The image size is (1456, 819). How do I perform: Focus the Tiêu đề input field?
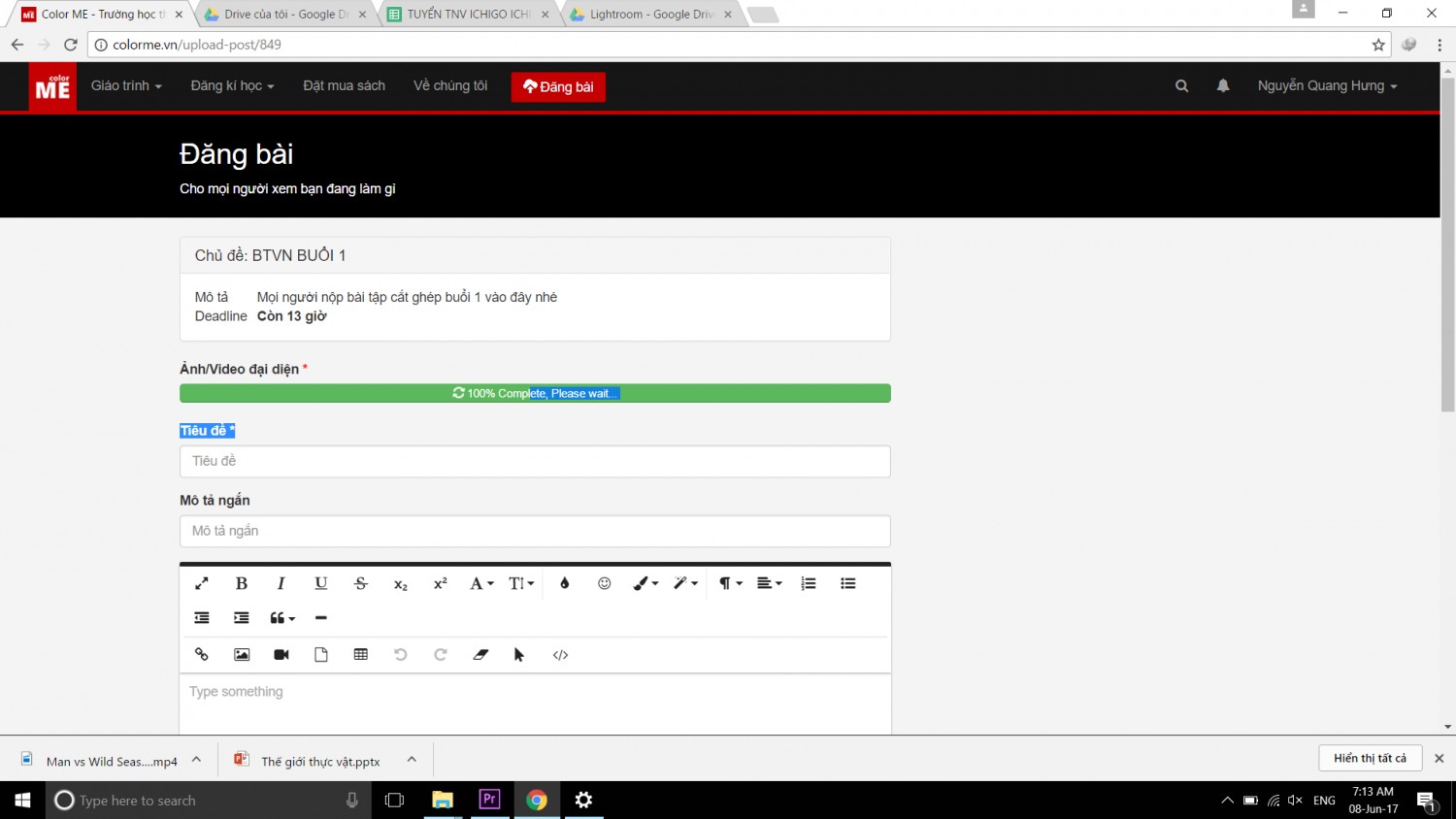535,462
